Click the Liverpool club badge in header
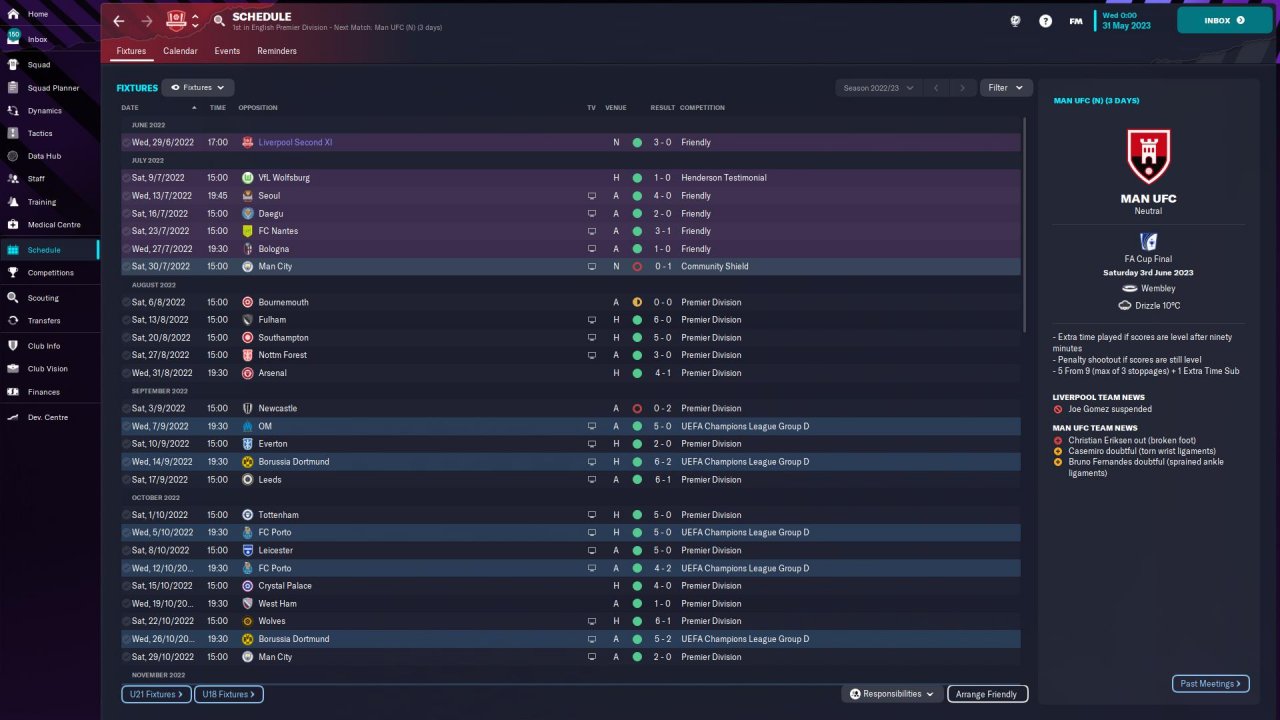The image size is (1280, 720). 176,20
